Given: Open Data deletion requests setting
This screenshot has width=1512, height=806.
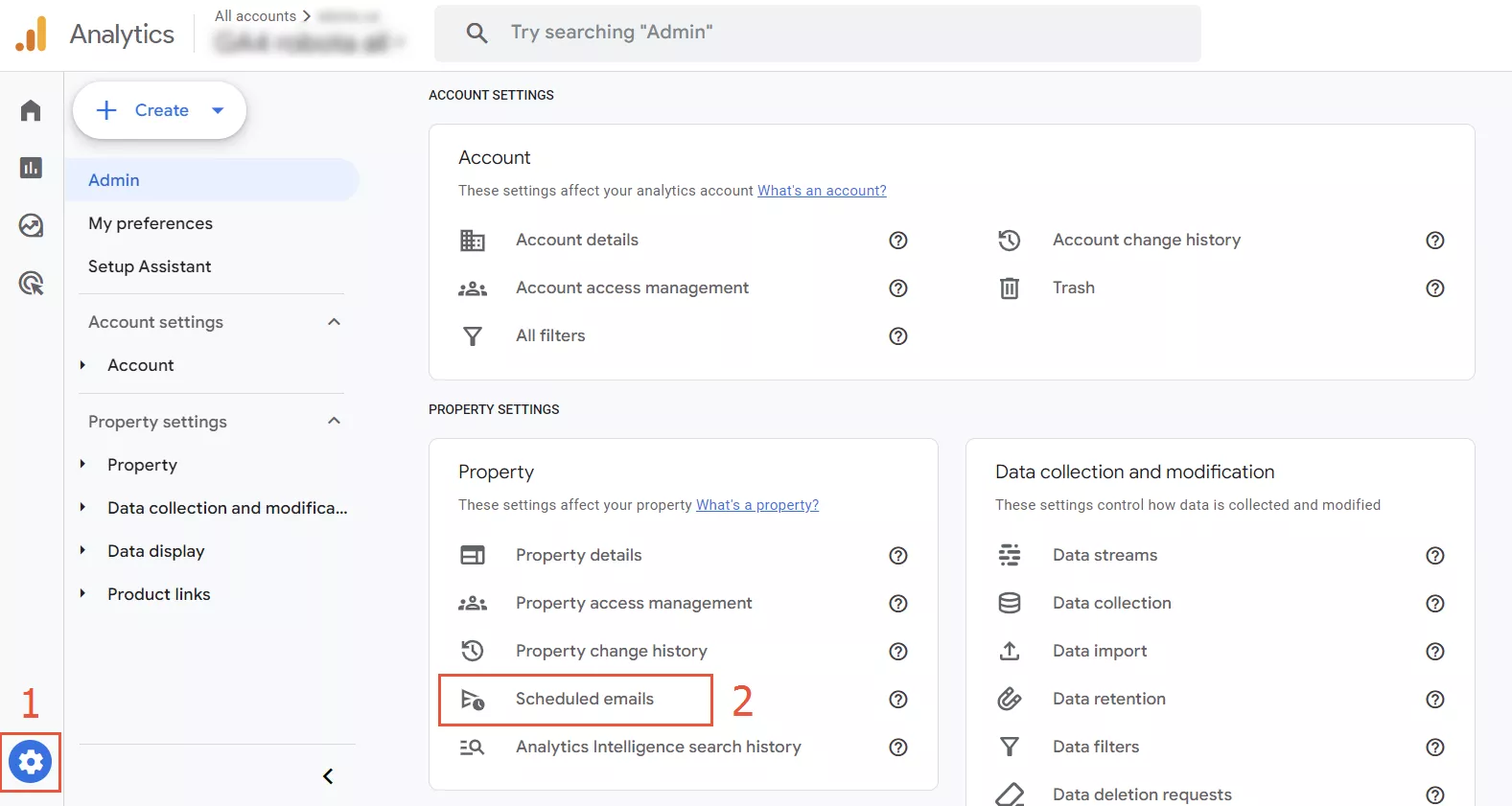Looking at the screenshot, I should 1142,794.
